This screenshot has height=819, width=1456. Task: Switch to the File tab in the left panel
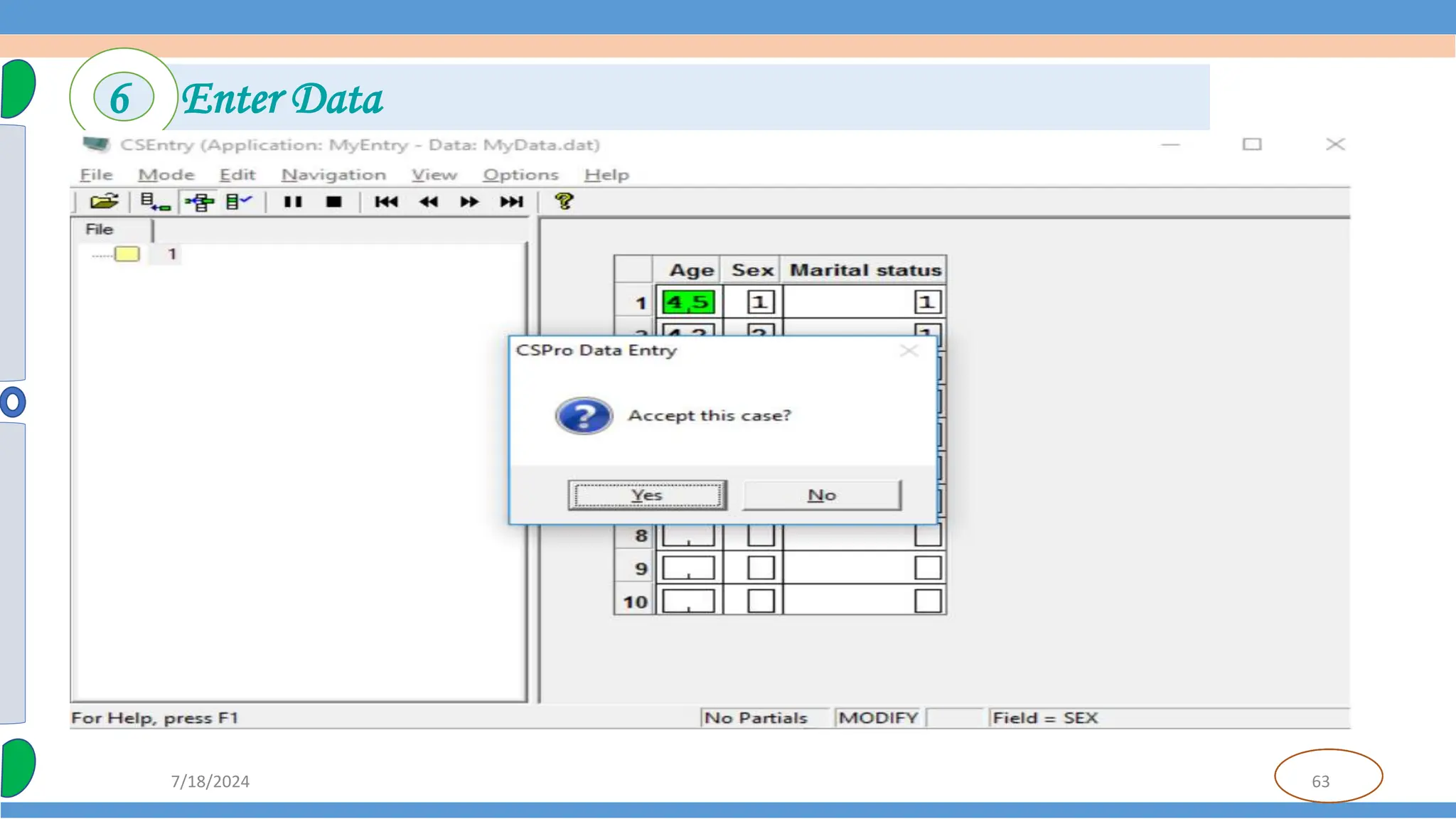click(x=100, y=230)
